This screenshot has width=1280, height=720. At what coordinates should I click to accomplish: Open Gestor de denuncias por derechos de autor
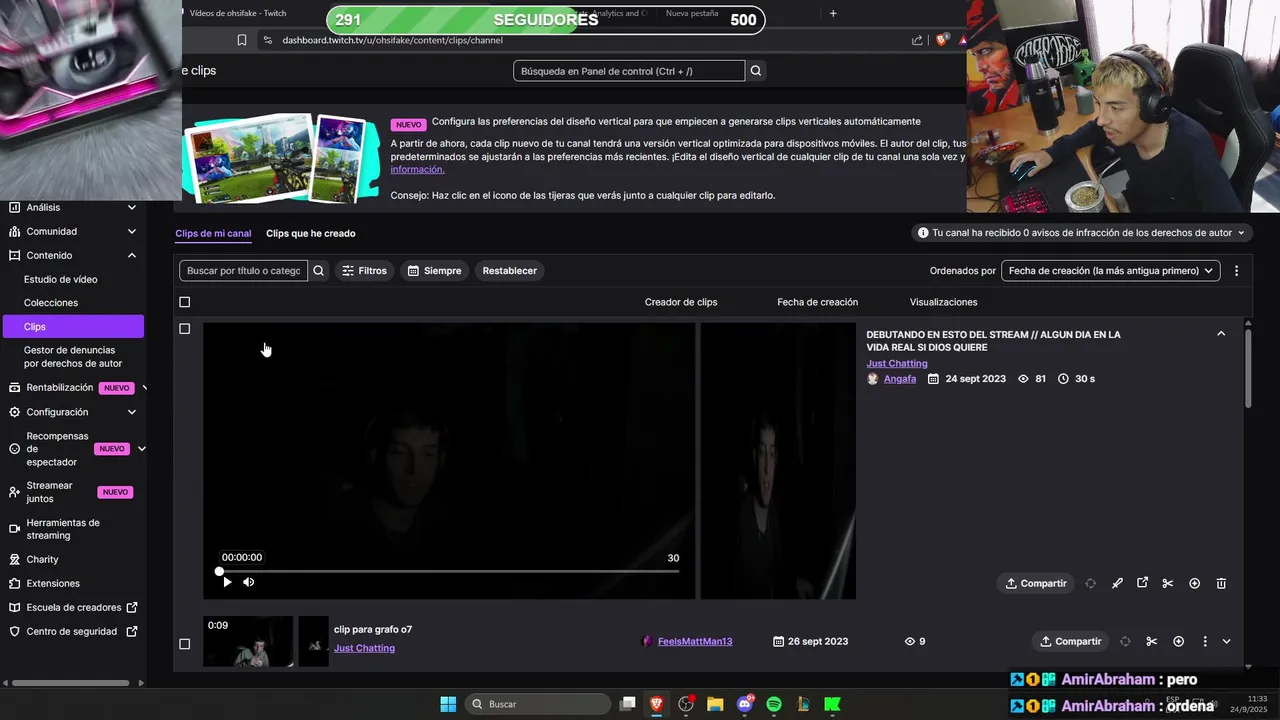[x=73, y=357]
